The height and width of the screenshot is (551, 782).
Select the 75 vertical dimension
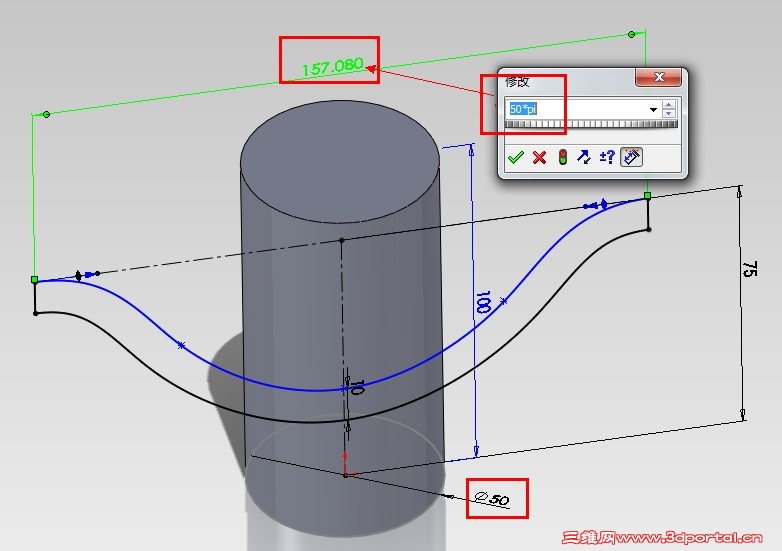[750, 269]
